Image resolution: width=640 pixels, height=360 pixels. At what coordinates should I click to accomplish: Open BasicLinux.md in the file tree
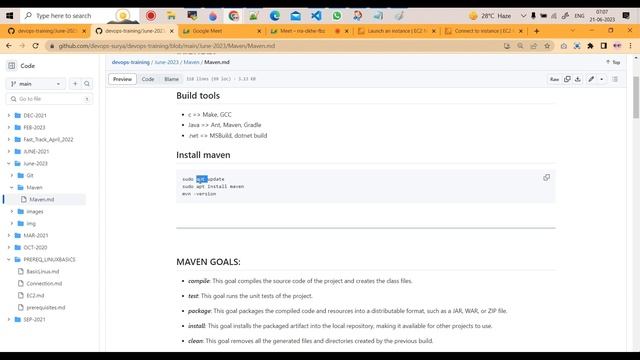pos(43,271)
